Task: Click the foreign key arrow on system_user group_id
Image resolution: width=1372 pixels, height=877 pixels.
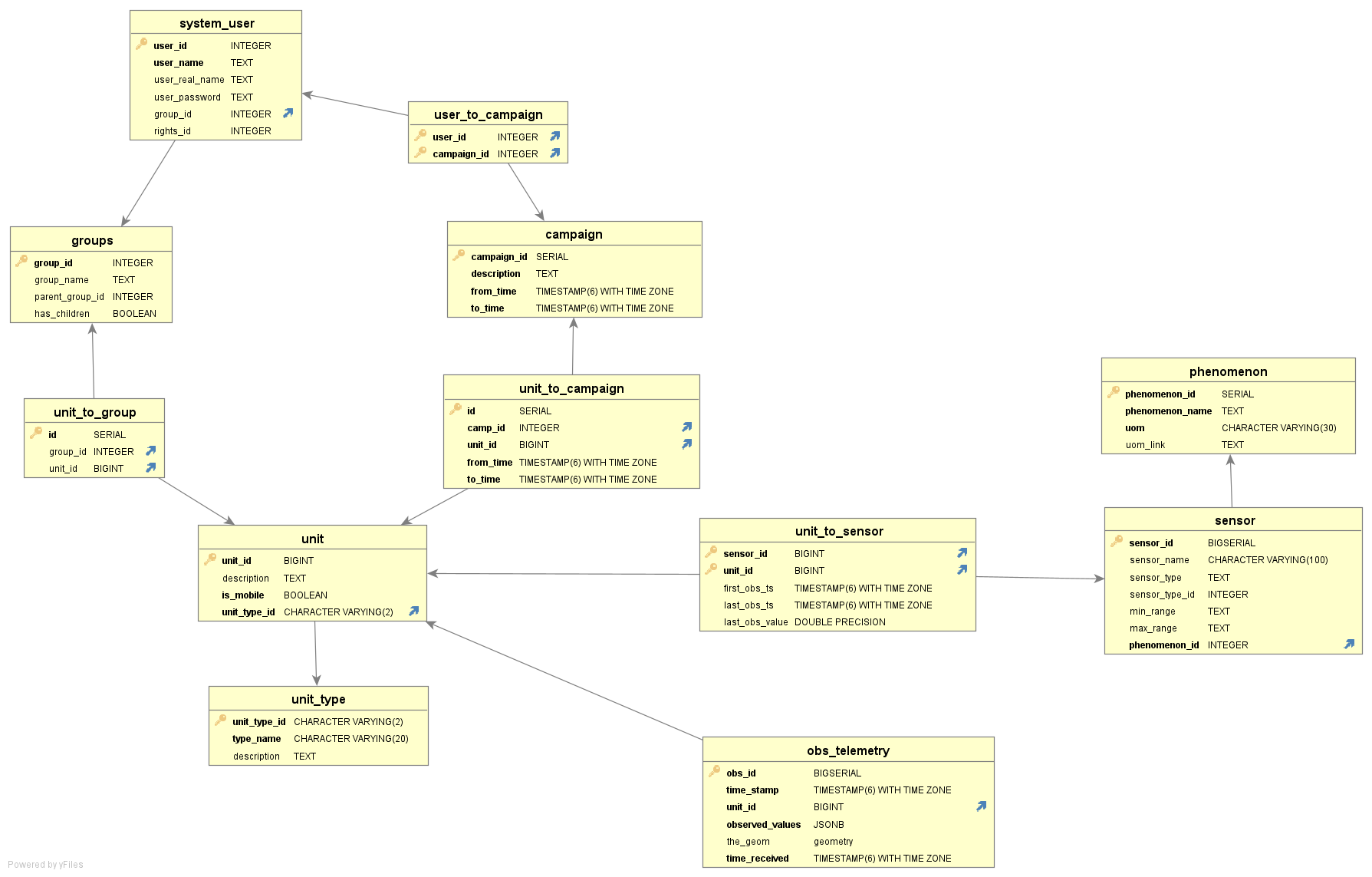Action: [288, 114]
